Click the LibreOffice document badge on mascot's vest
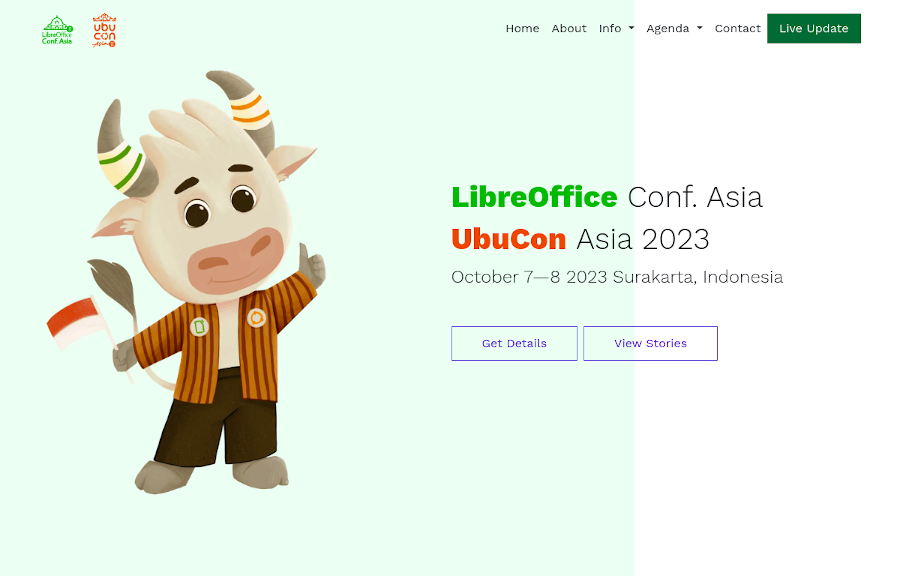The width and height of the screenshot is (900, 576). [199, 326]
